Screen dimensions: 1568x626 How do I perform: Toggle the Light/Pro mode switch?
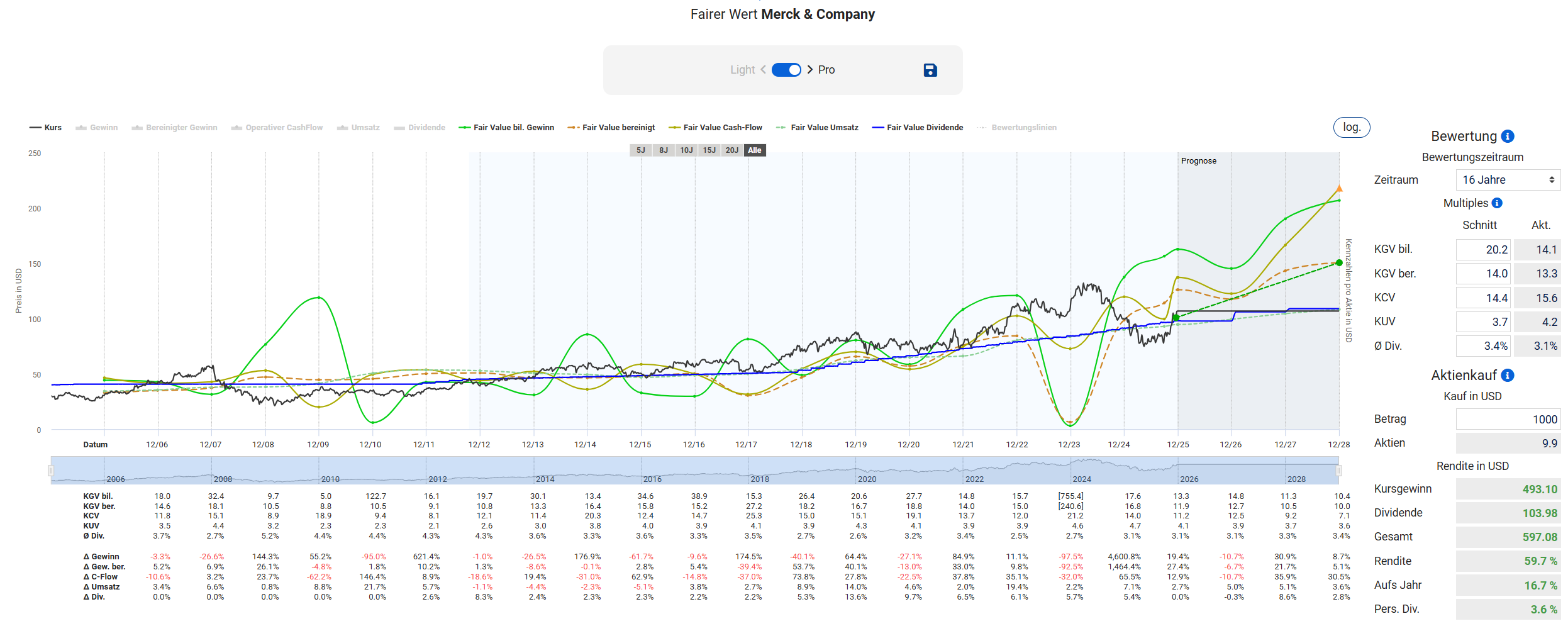coord(786,70)
